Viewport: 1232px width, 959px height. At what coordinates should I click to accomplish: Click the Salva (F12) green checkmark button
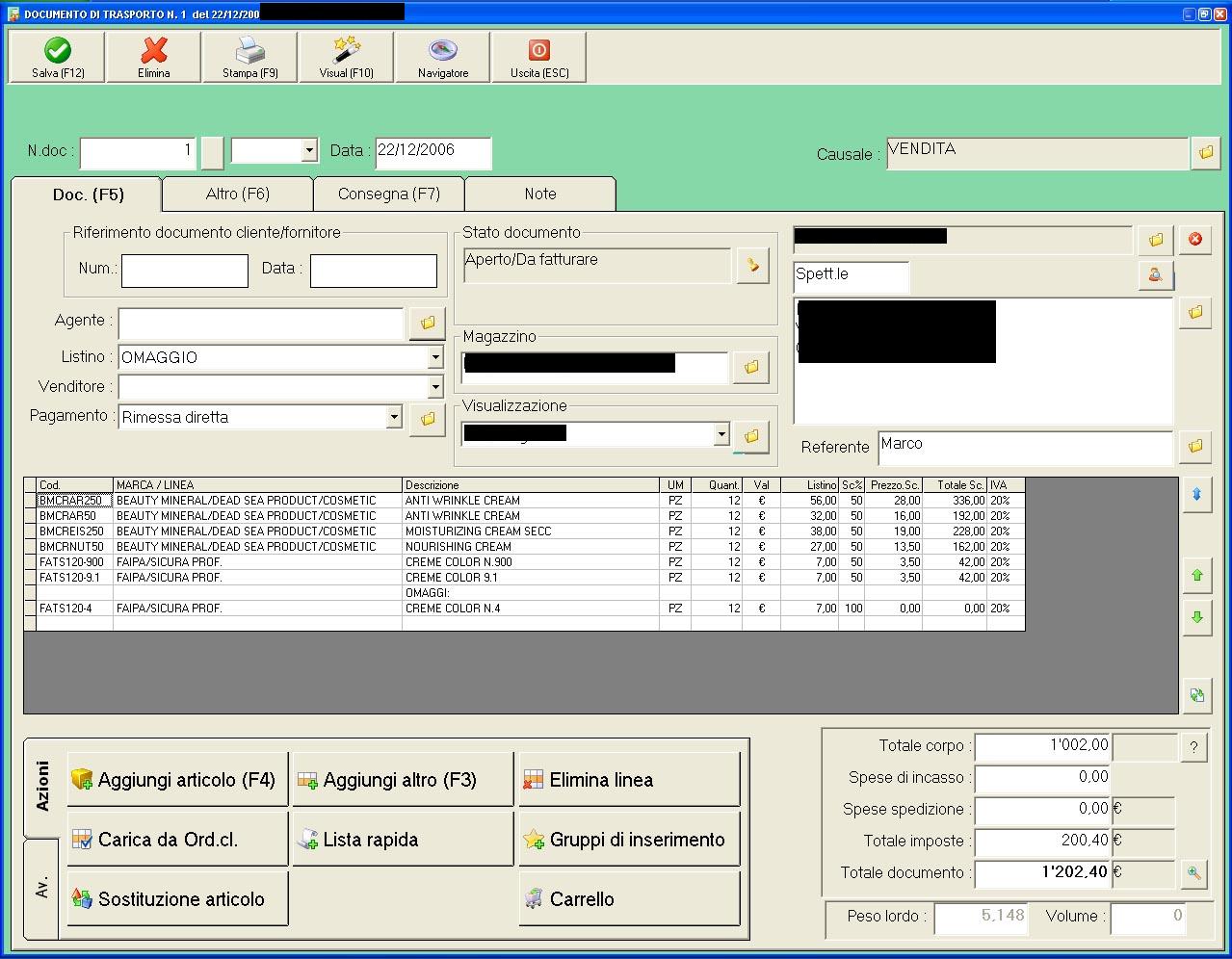(x=57, y=58)
